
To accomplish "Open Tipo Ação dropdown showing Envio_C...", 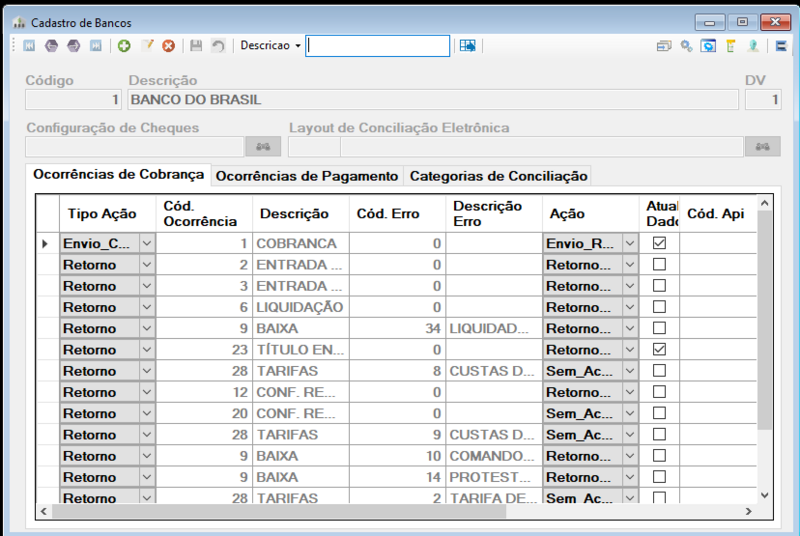I will pos(146,243).
